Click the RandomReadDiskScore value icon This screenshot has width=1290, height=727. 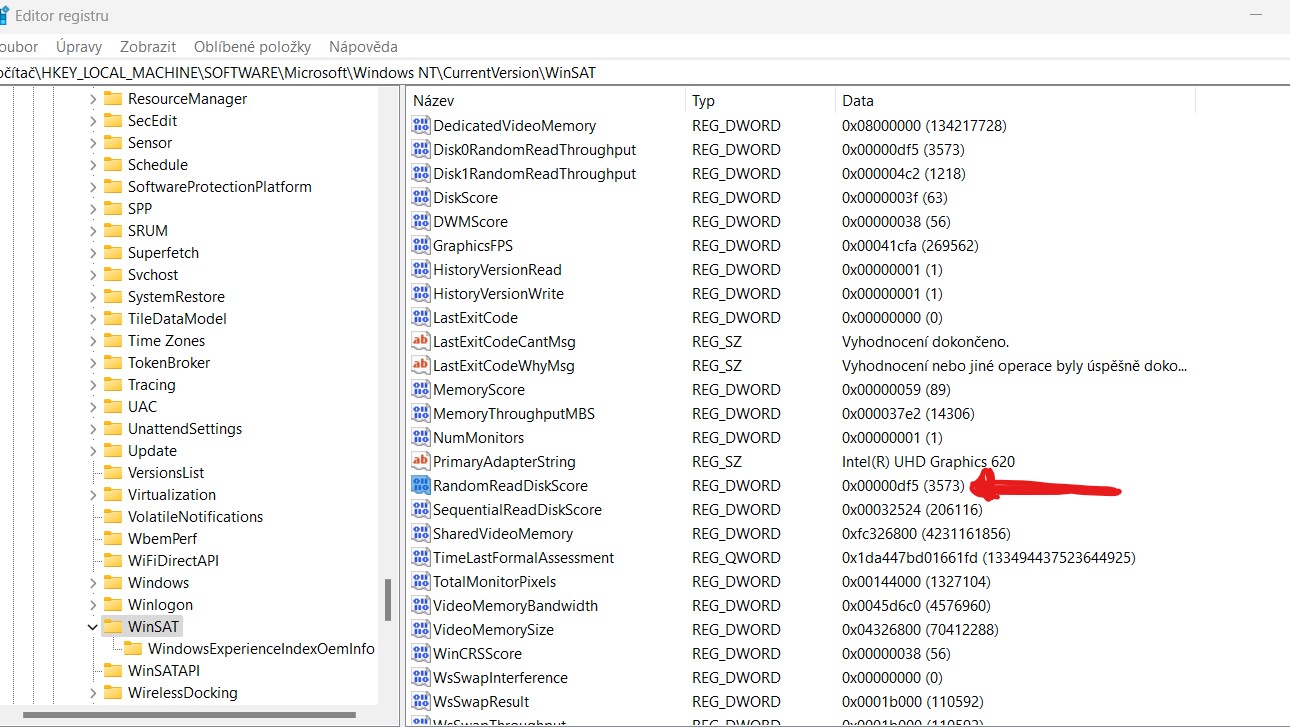pos(420,485)
